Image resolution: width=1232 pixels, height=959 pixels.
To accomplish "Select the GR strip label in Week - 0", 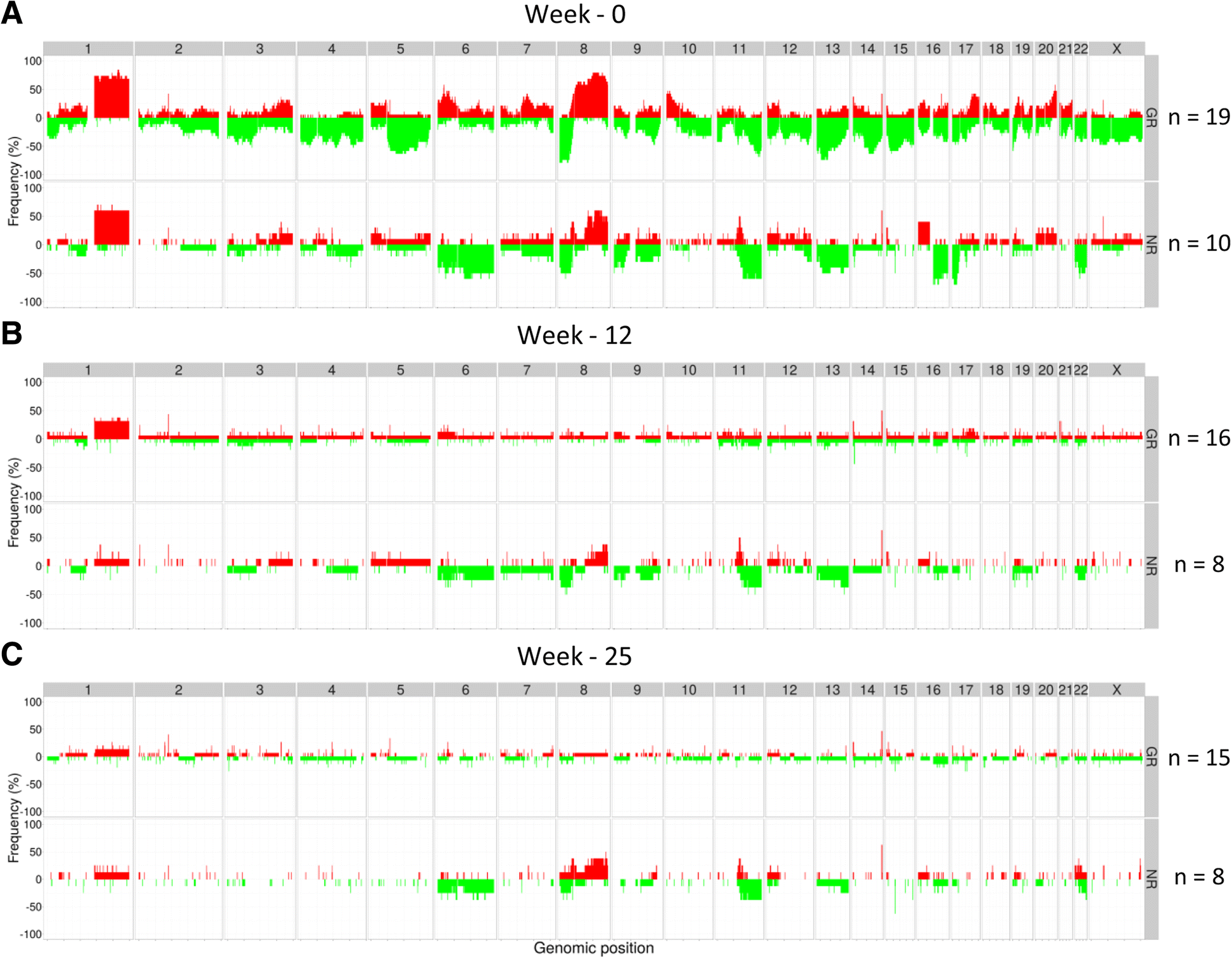I will [1152, 117].
